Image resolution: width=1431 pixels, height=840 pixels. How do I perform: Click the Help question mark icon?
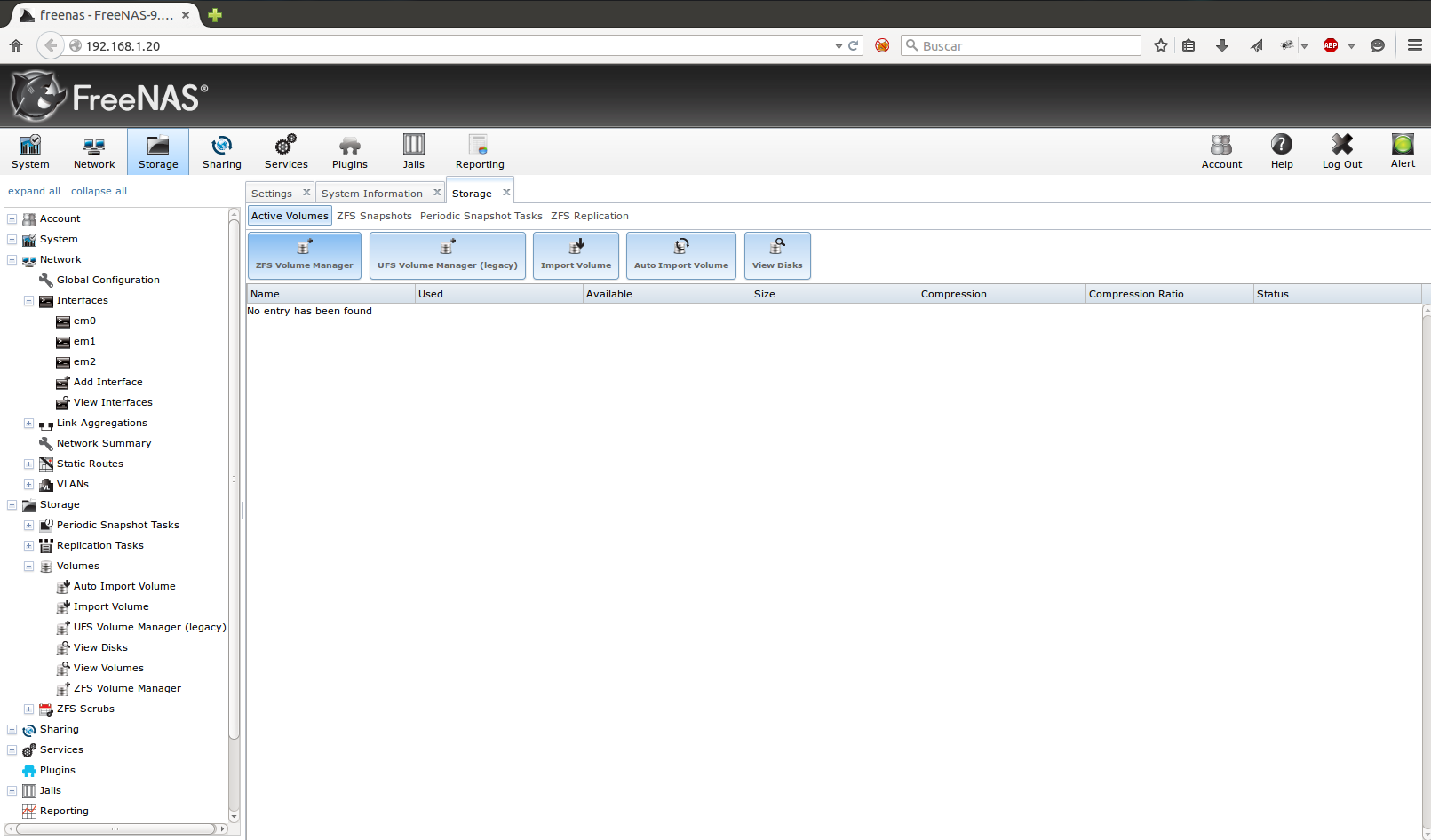(x=1282, y=150)
